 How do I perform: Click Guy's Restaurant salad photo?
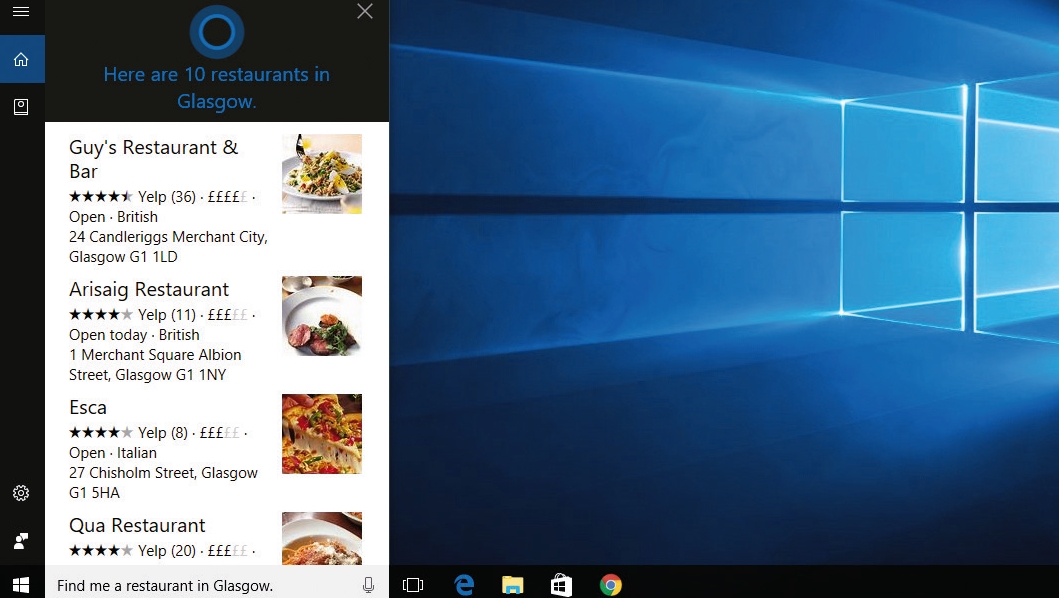tap(321, 174)
